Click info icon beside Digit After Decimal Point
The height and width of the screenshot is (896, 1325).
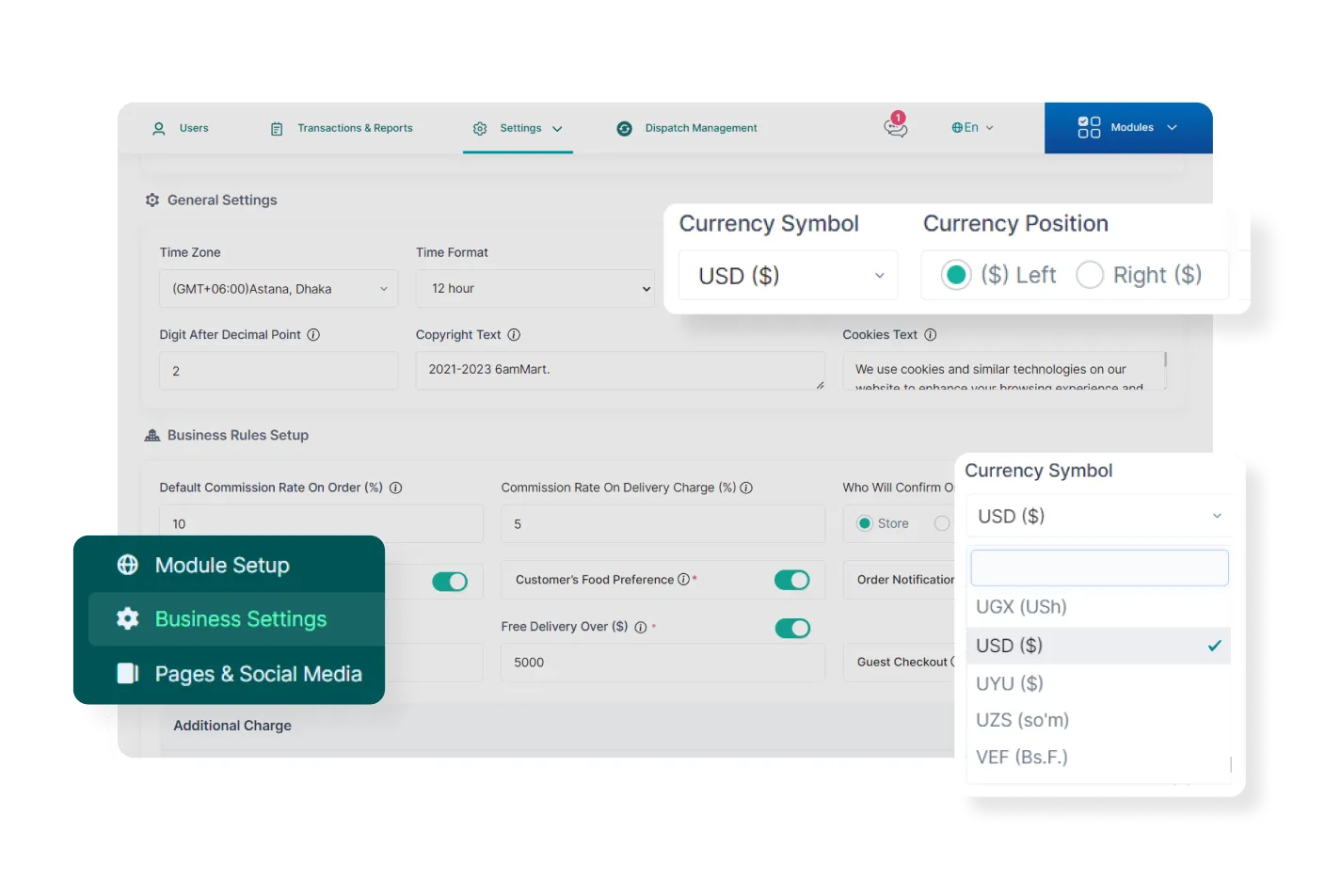(313, 335)
